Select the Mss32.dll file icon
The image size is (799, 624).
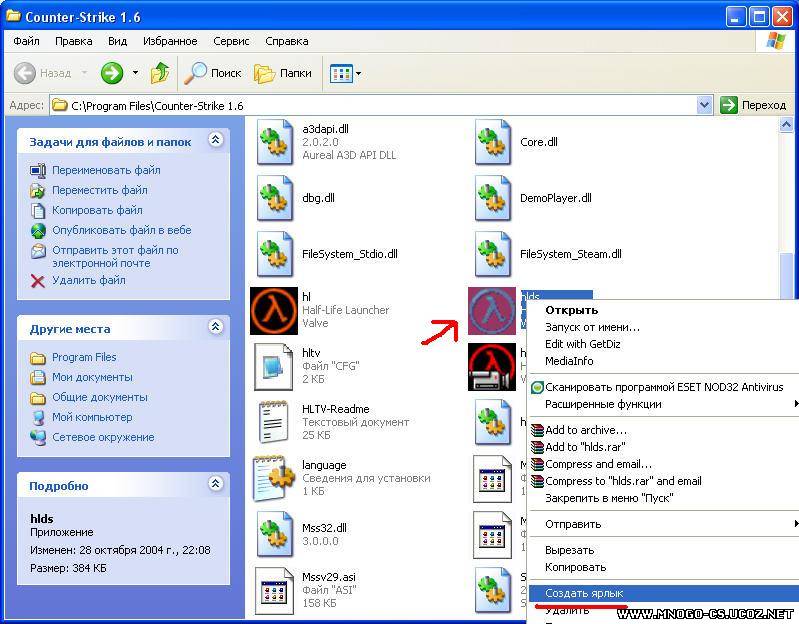point(275,534)
